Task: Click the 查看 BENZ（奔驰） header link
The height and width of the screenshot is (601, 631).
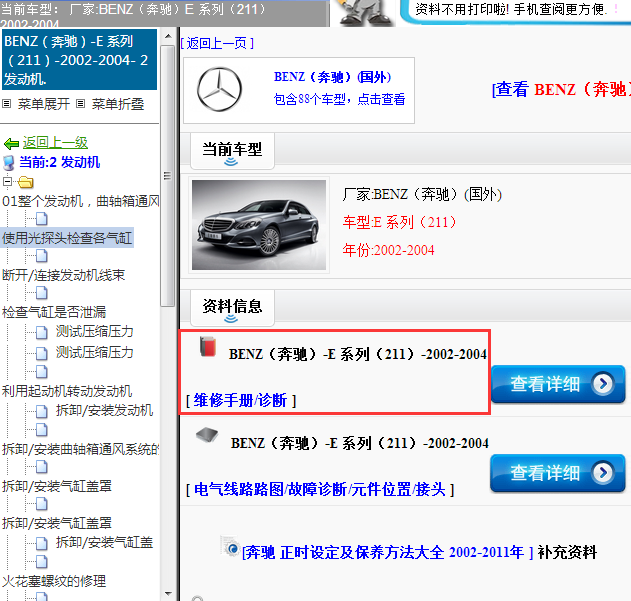Action: click(x=561, y=89)
